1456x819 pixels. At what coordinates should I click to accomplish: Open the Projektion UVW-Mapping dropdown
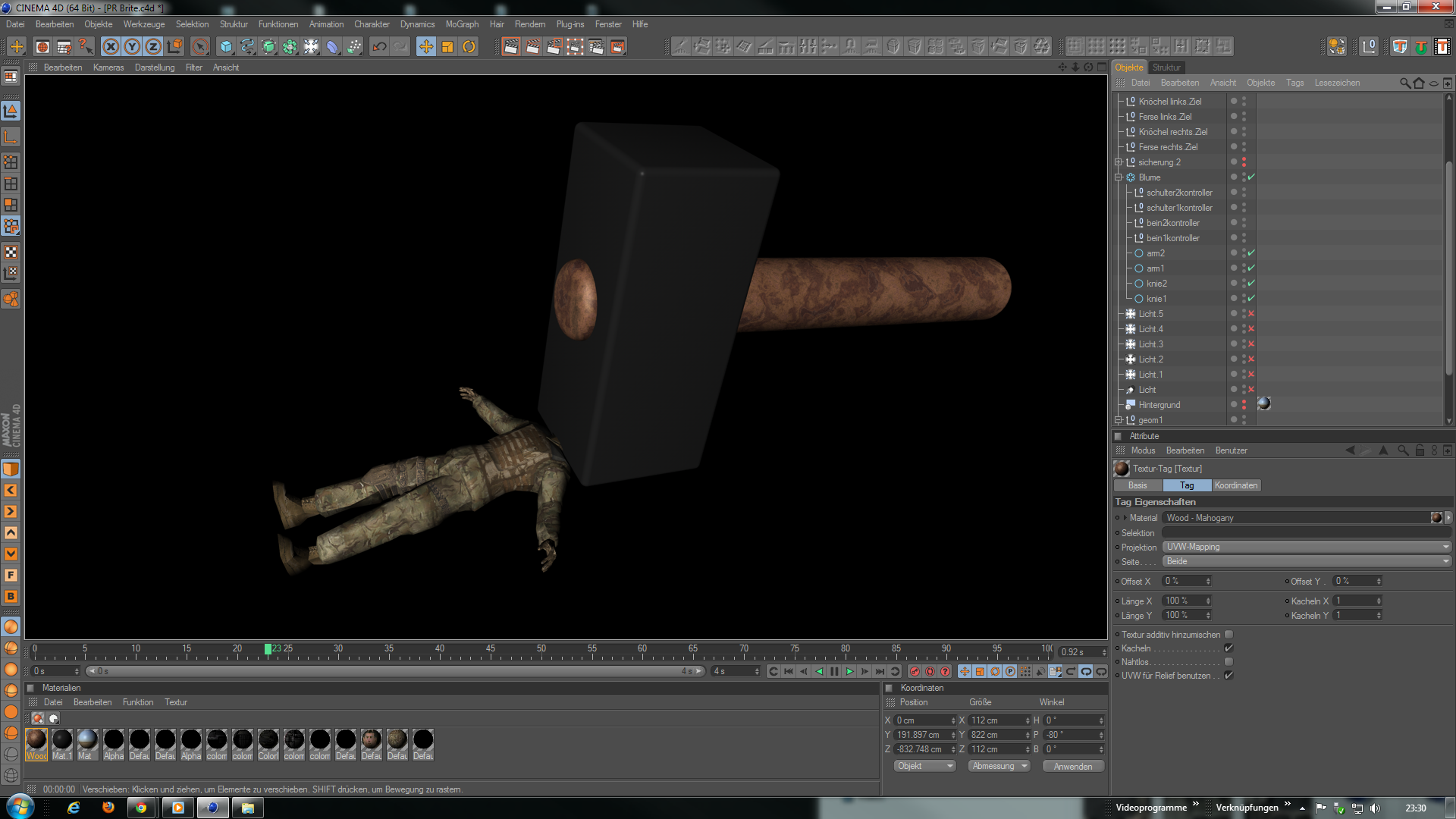pyautogui.click(x=1307, y=547)
